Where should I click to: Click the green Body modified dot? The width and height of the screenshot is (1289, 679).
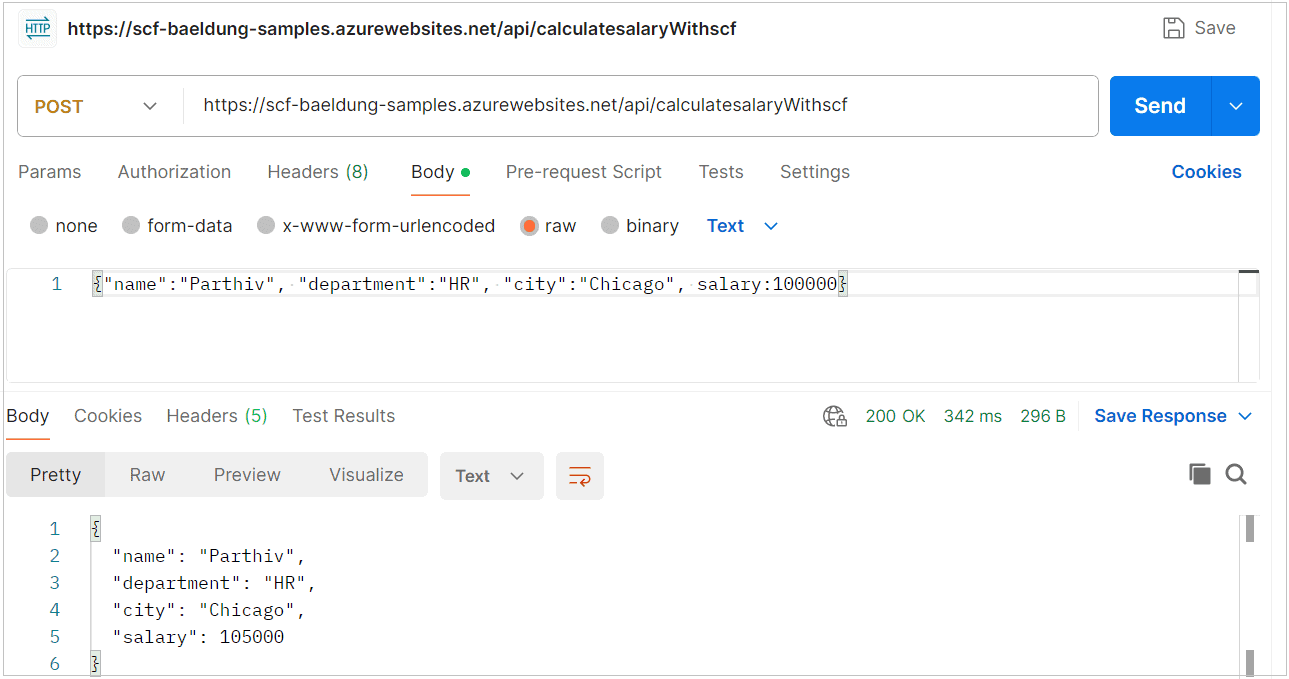pyautogui.click(x=465, y=172)
